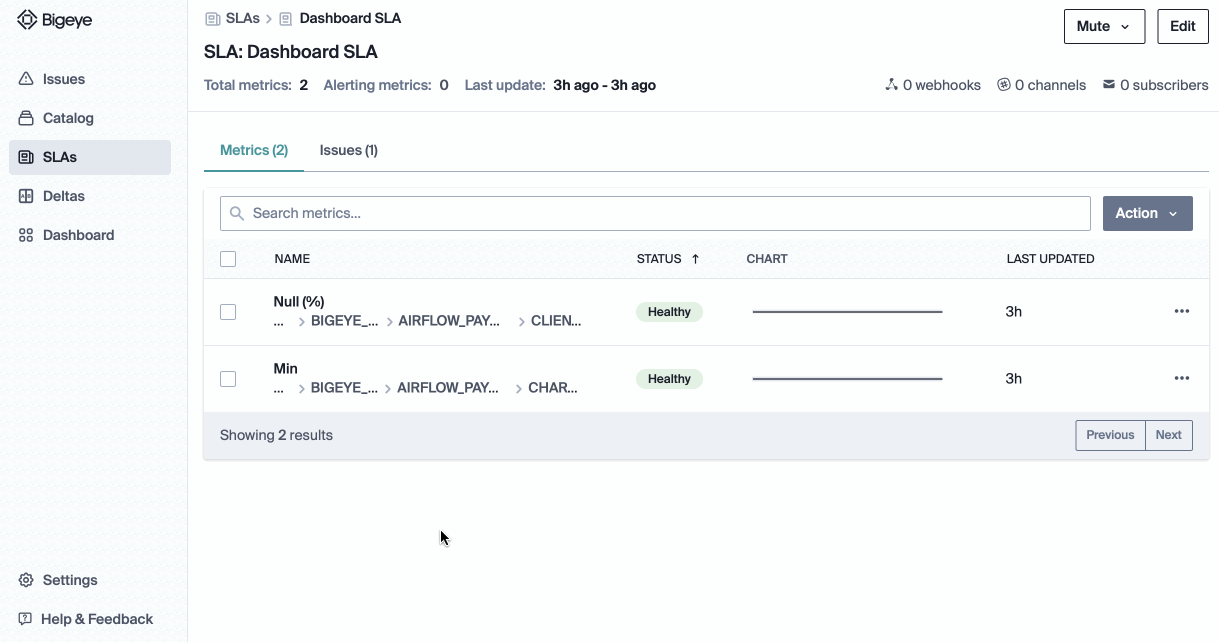Open the Action dropdown
The image size is (1219, 642).
point(1148,213)
